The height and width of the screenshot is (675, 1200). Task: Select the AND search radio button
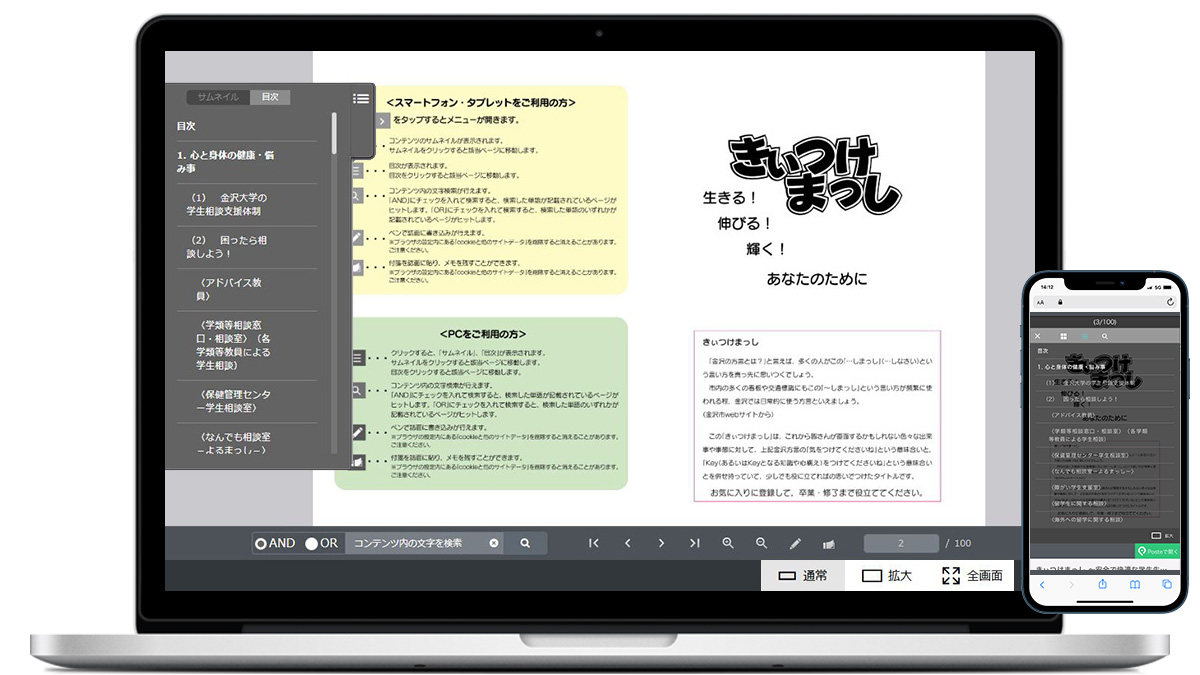(x=261, y=543)
